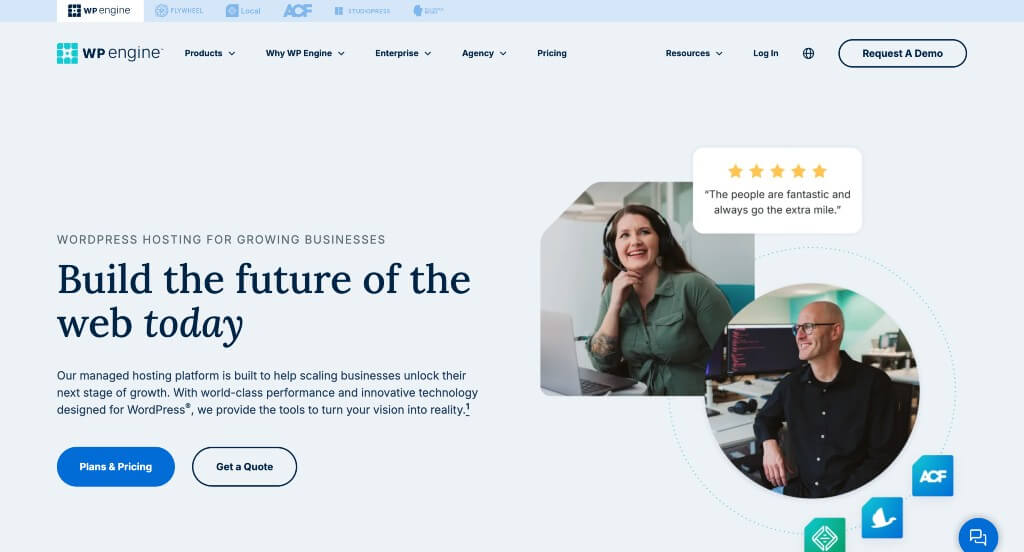This screenshot has width=1024, height=552.
Task: Expand the Resources dropdown menu
Action: click(x=694, y=54)
